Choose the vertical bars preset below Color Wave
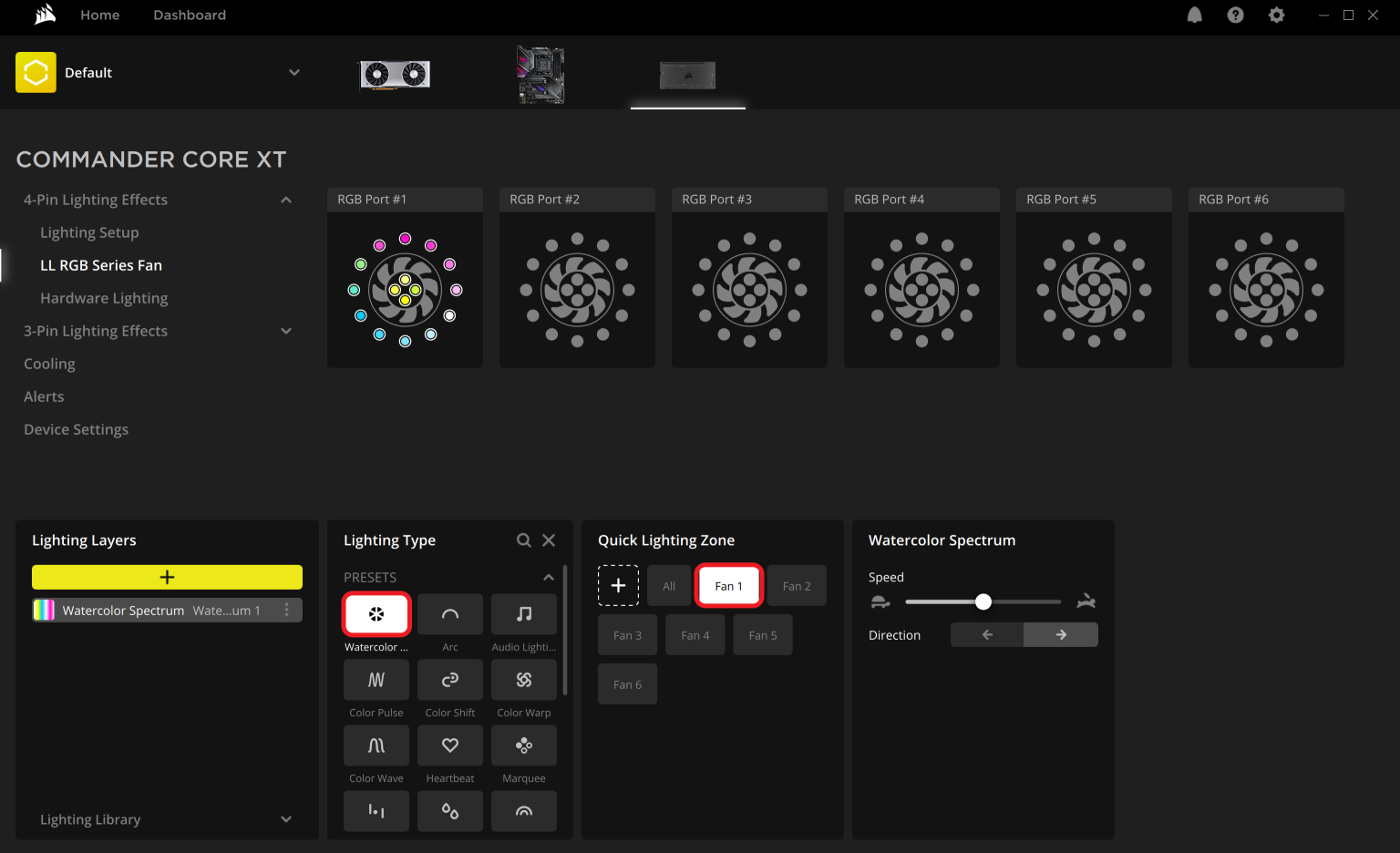 [376, 811]
